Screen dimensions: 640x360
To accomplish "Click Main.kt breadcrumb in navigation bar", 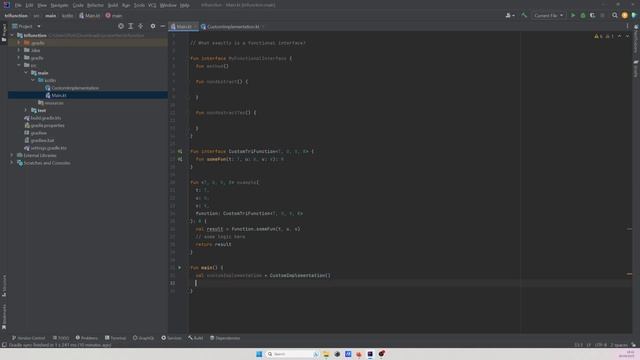I will 89,16.
